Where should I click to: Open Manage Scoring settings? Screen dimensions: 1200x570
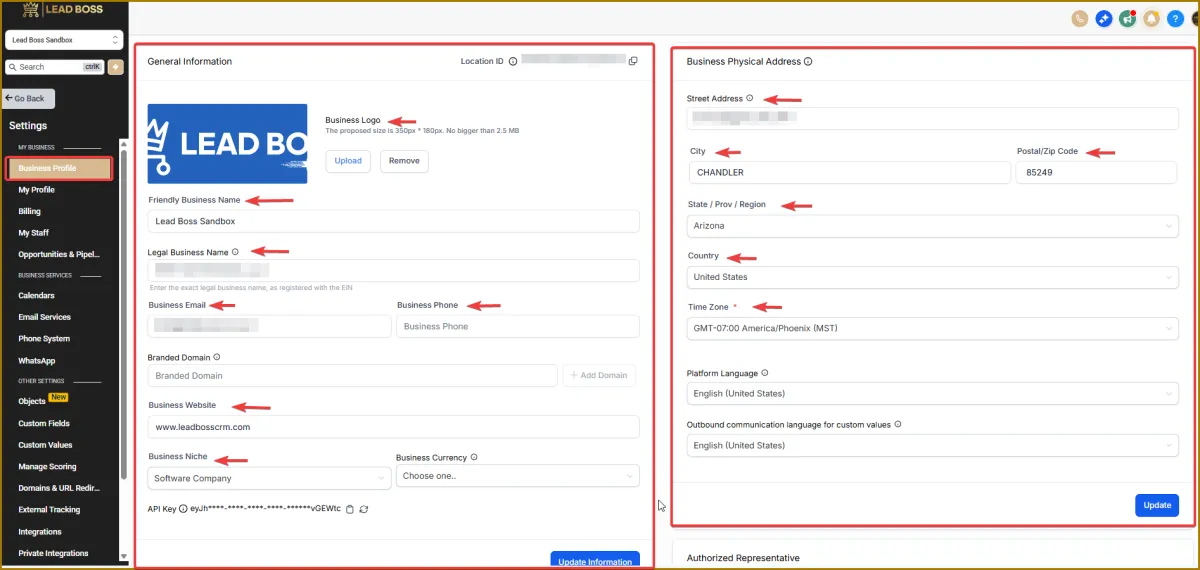[47, 467]
